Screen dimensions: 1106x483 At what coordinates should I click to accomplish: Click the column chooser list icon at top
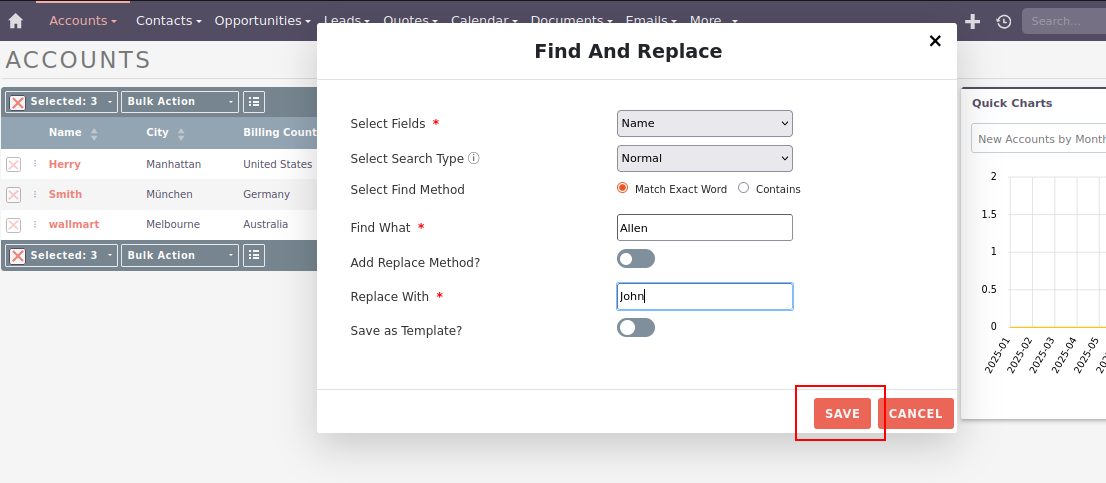point(254,101)
